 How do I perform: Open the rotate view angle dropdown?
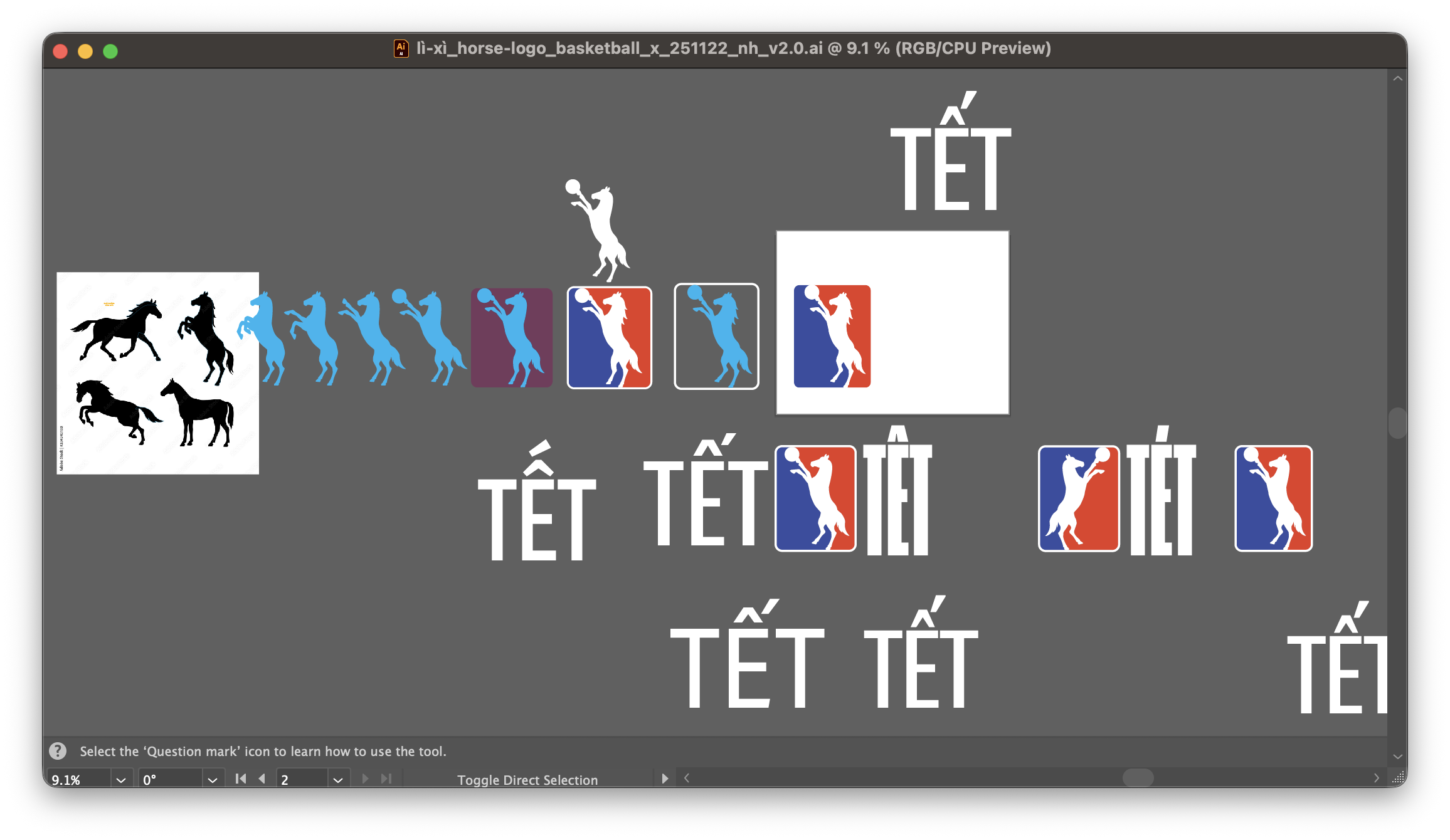213,779
